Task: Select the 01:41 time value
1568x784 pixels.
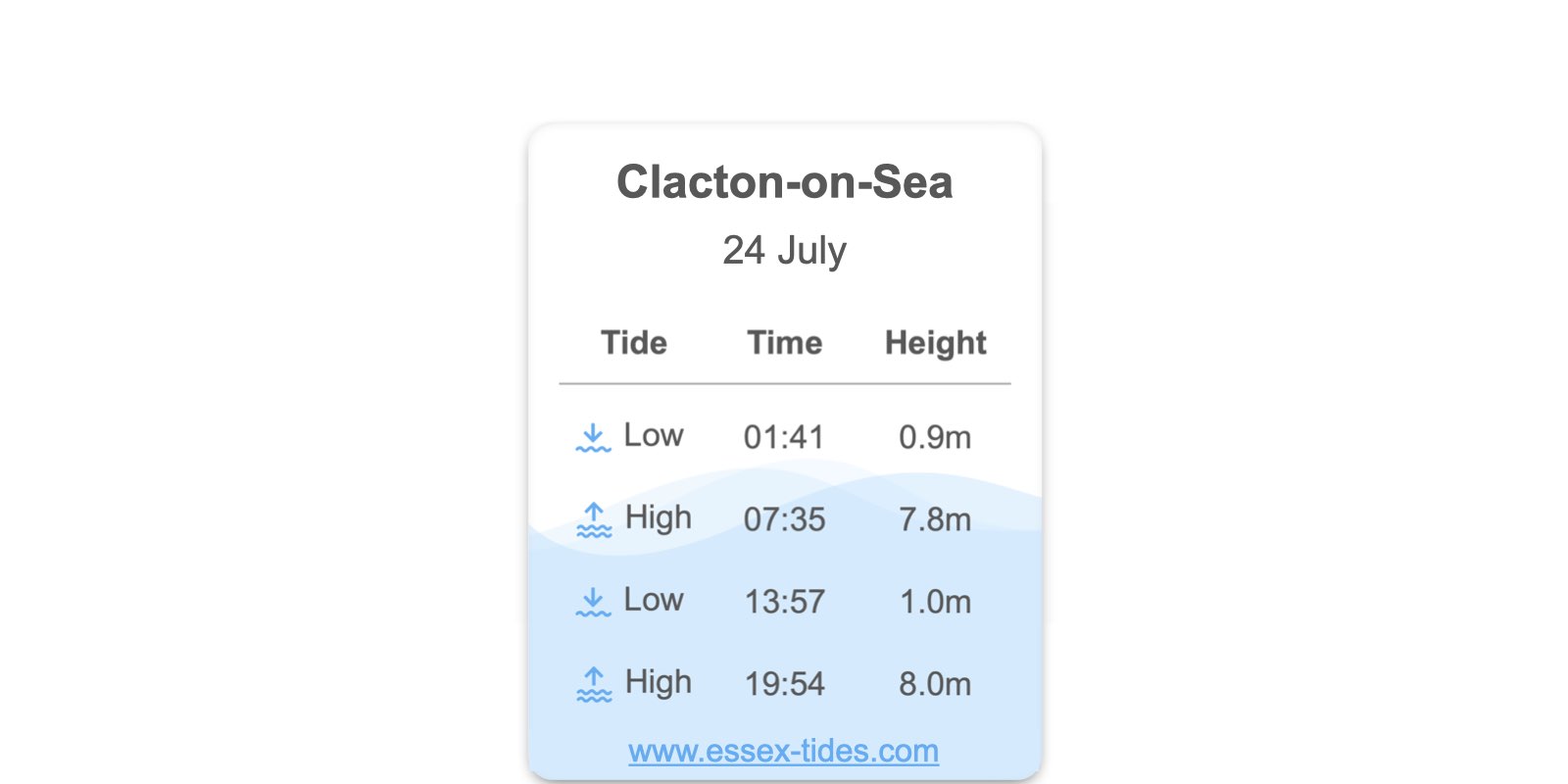Action: 784,437
